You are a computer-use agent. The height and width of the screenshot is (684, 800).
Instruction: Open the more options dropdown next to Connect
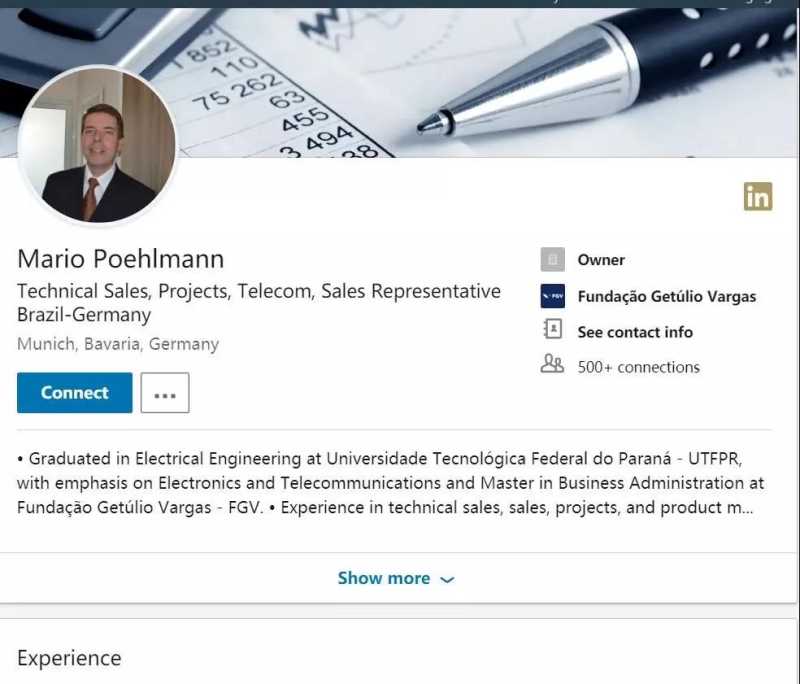coord(165,392)
